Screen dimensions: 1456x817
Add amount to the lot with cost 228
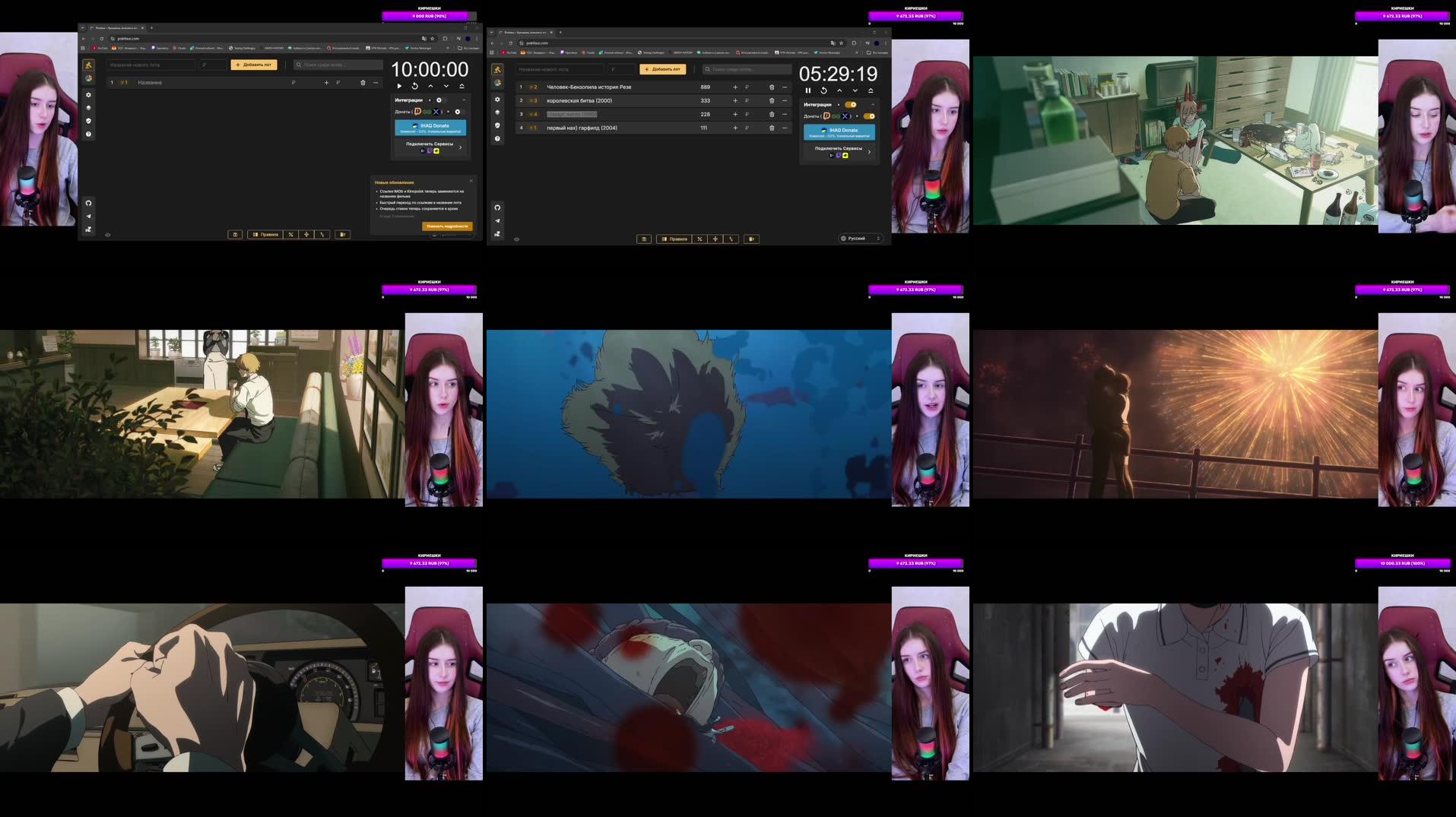click(x=735, y=115)
